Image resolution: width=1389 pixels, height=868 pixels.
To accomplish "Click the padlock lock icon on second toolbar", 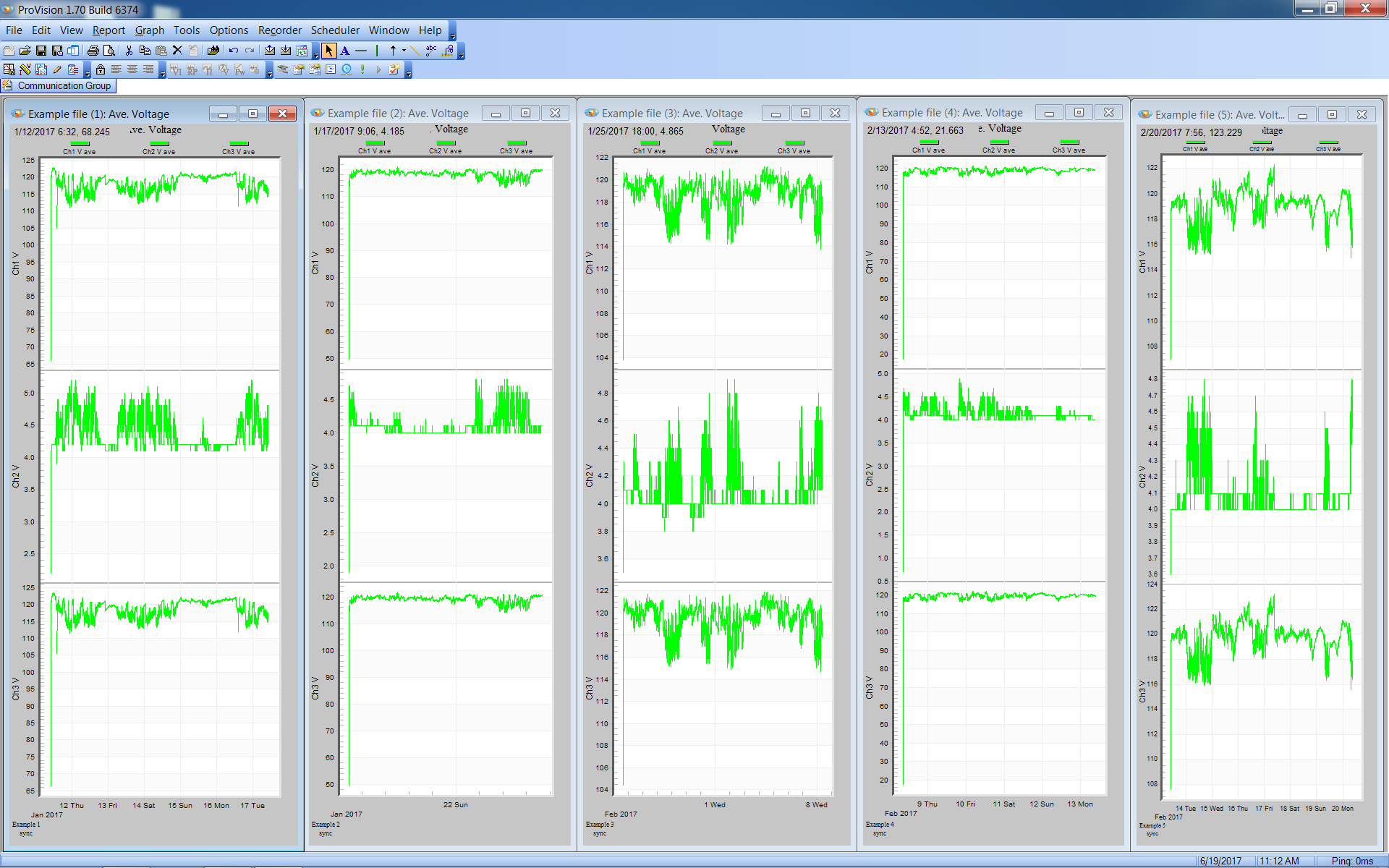I will 101,69.
